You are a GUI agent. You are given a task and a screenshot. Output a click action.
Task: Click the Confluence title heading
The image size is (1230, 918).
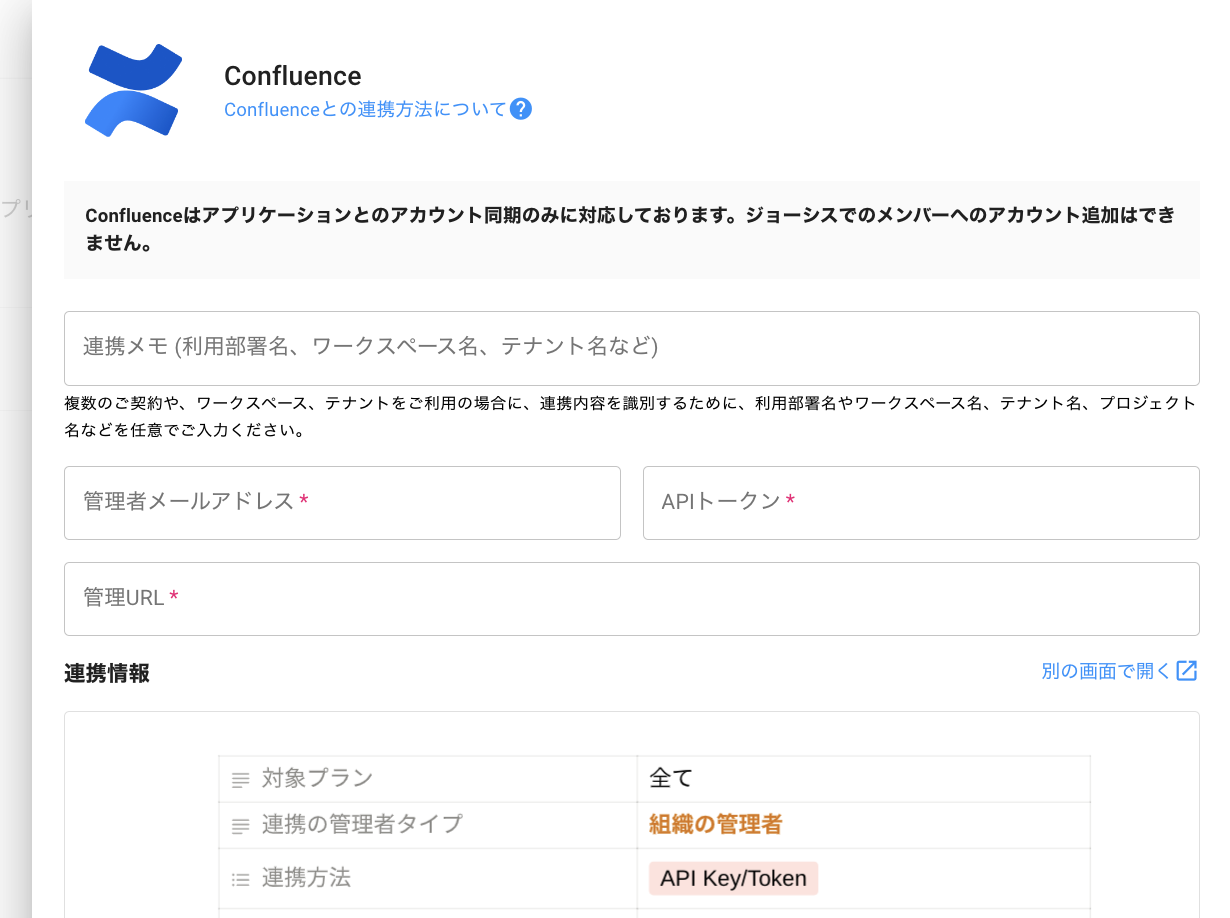pos(292,76)
